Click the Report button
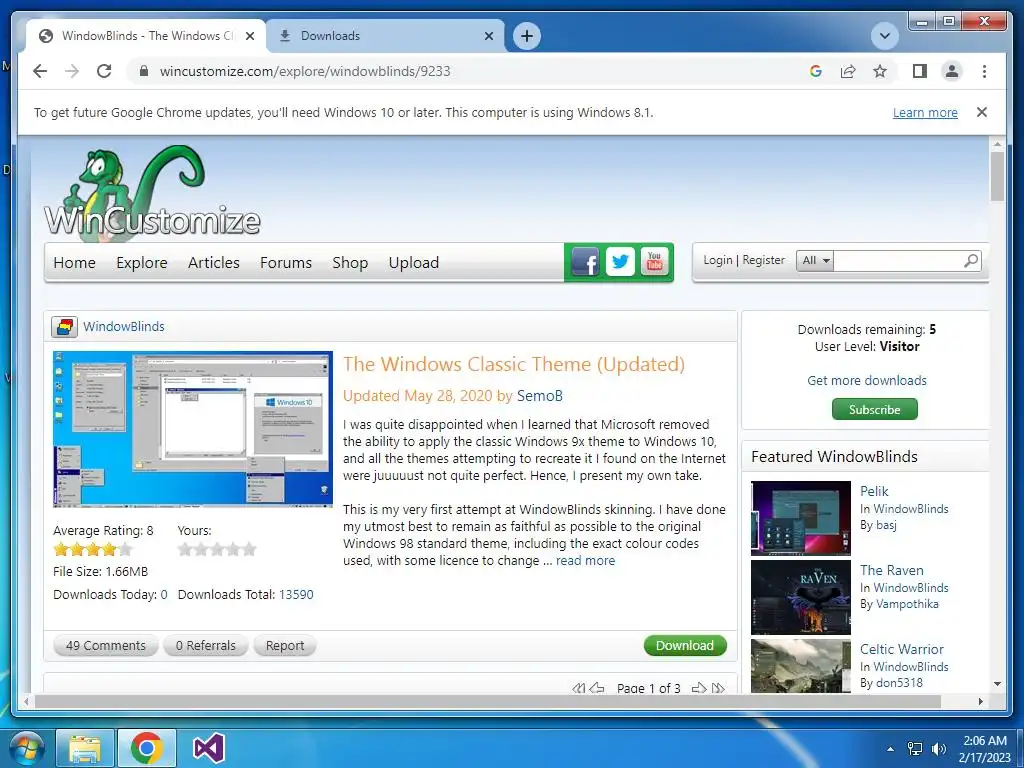This screenshot has height=768, width=1024. (x=285, y=645)
